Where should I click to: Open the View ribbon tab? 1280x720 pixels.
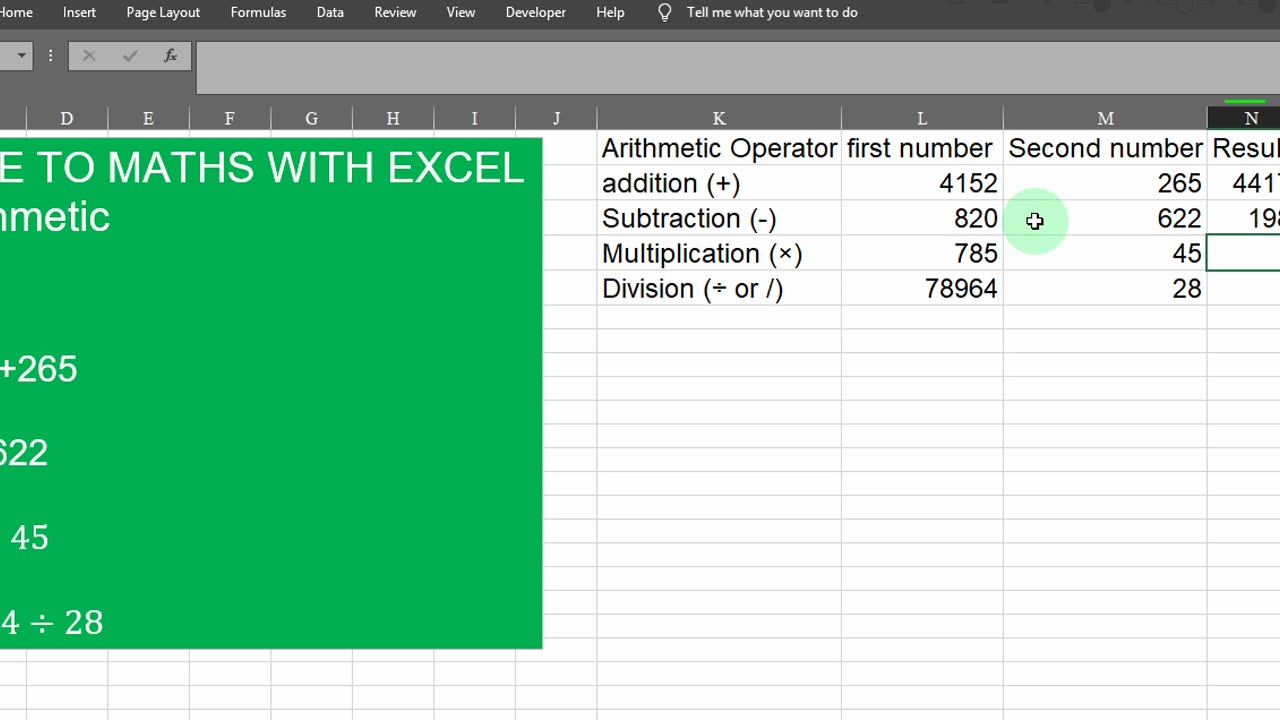pyautogui.click(x=461, y=12)
